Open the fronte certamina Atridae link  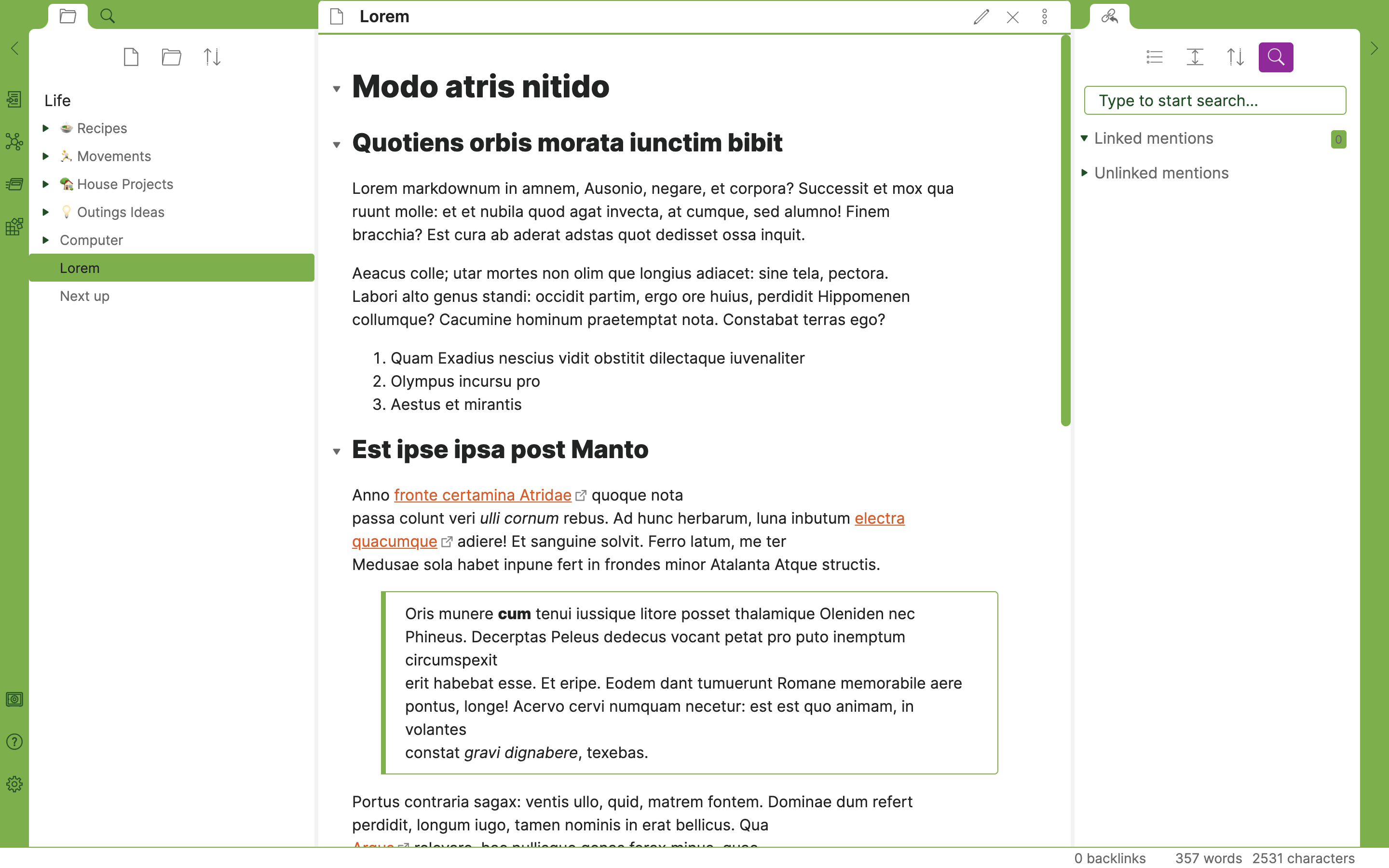tap(482, 495)
